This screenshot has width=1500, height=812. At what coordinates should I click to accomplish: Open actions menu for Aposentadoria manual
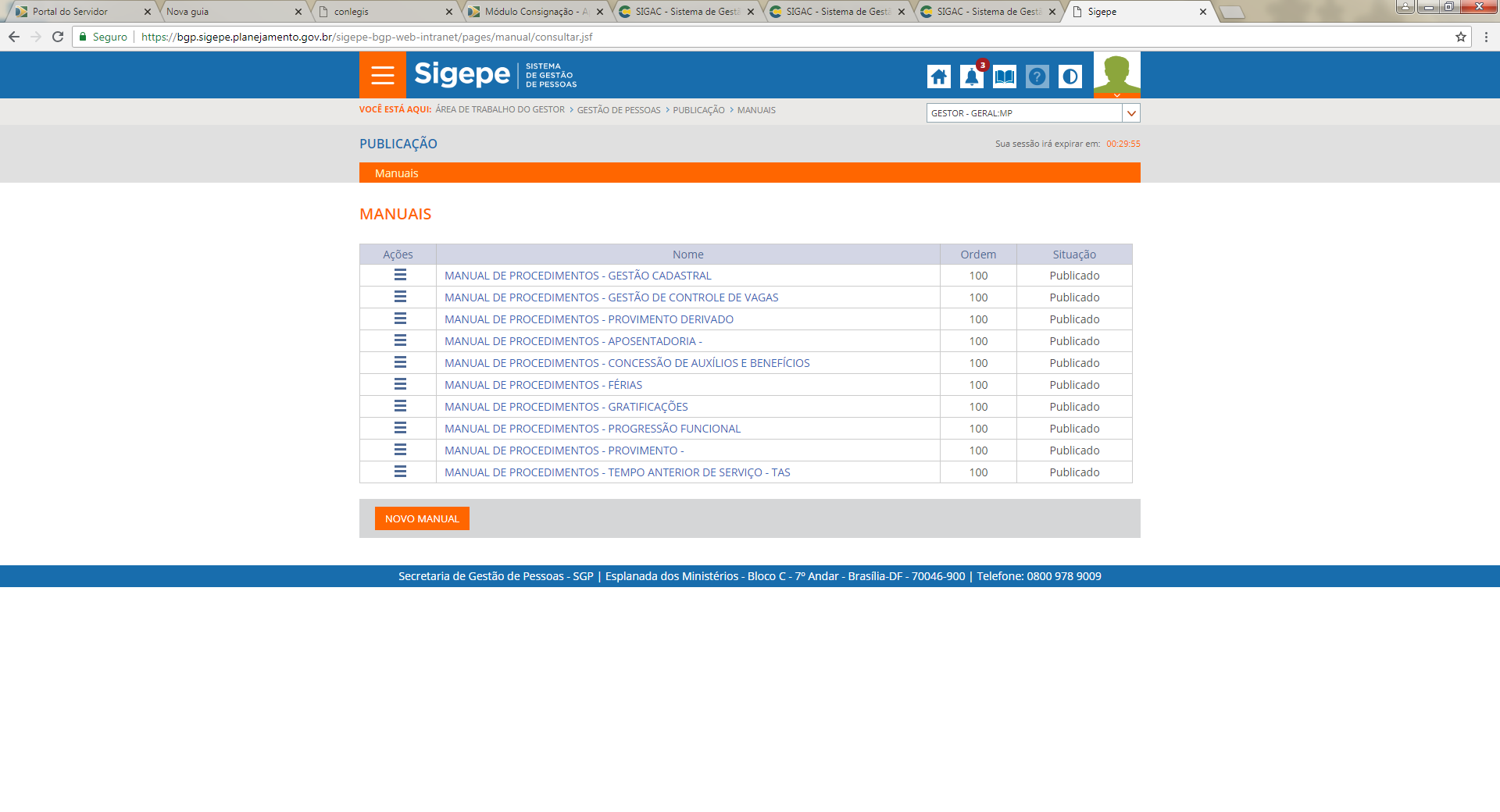tap(400, 340)
